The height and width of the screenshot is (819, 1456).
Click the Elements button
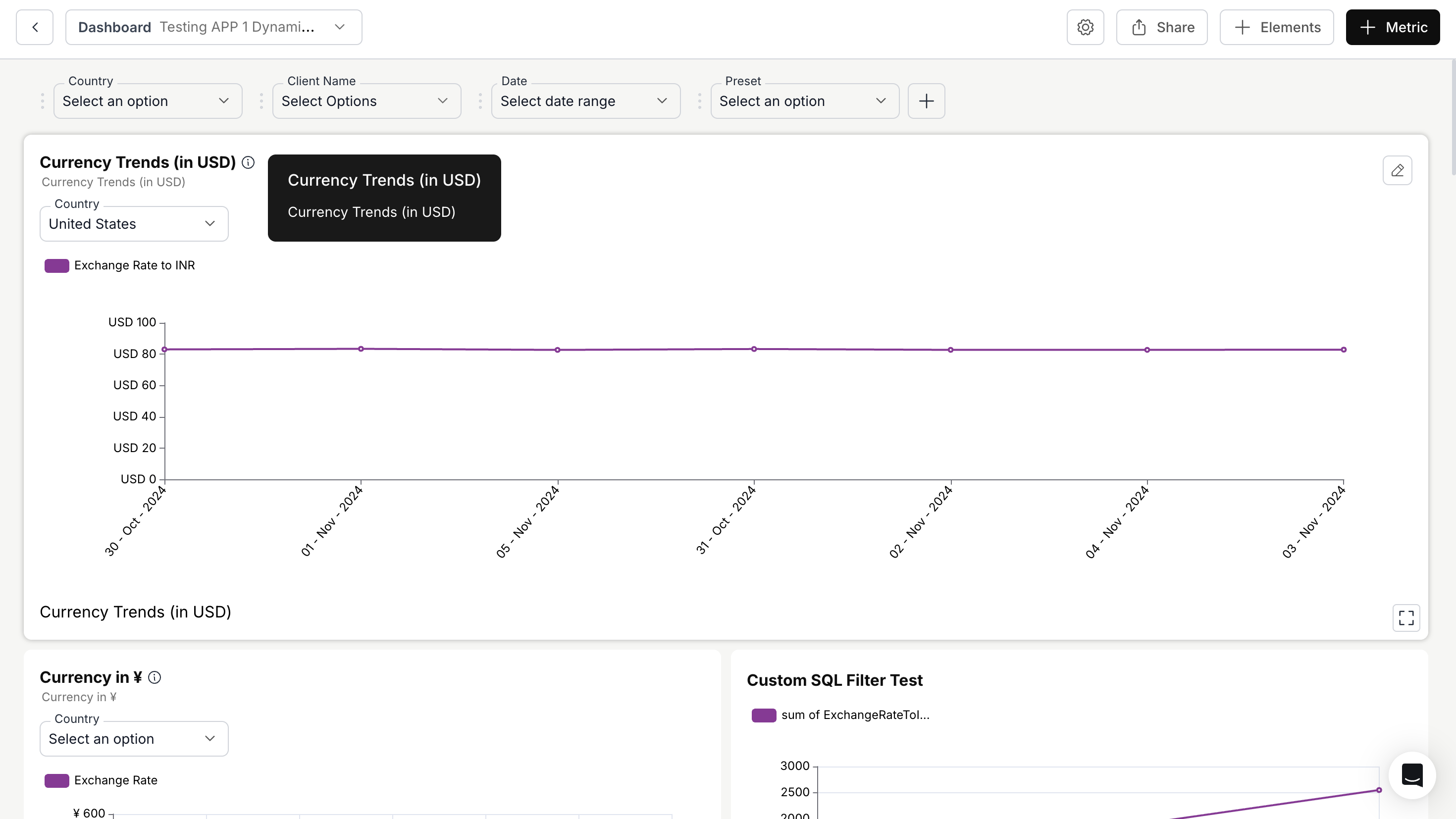[x=1276, y=27]
